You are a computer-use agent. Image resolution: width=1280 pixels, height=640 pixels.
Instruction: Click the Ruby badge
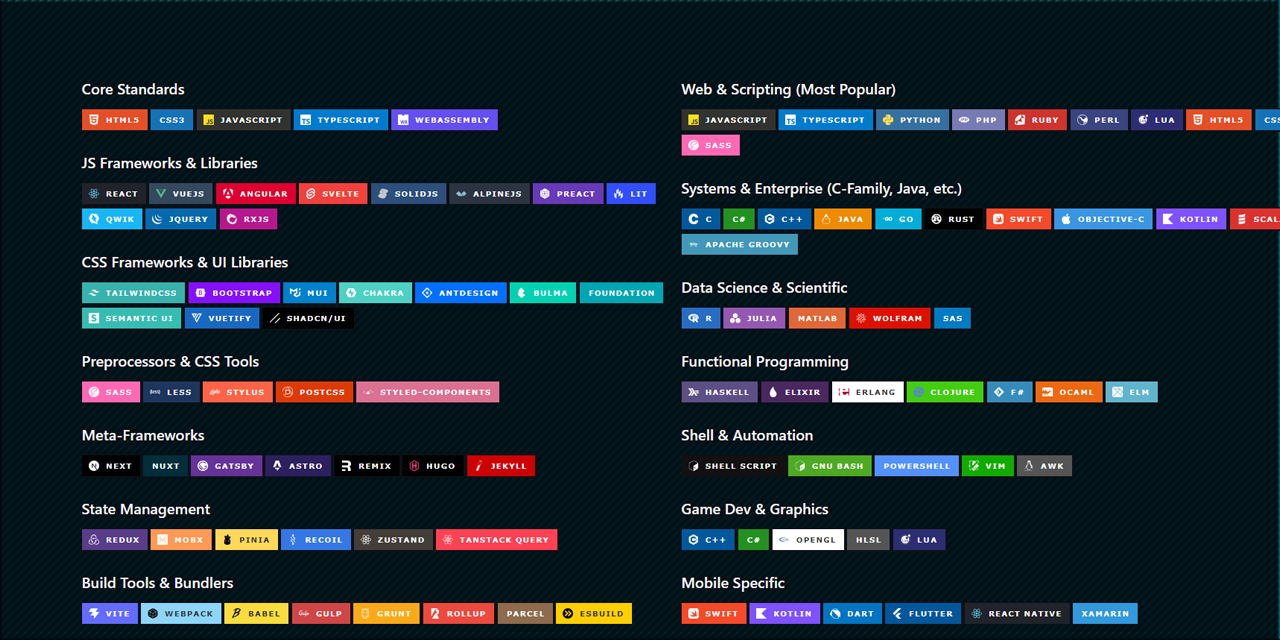[x=1037, y=120]
